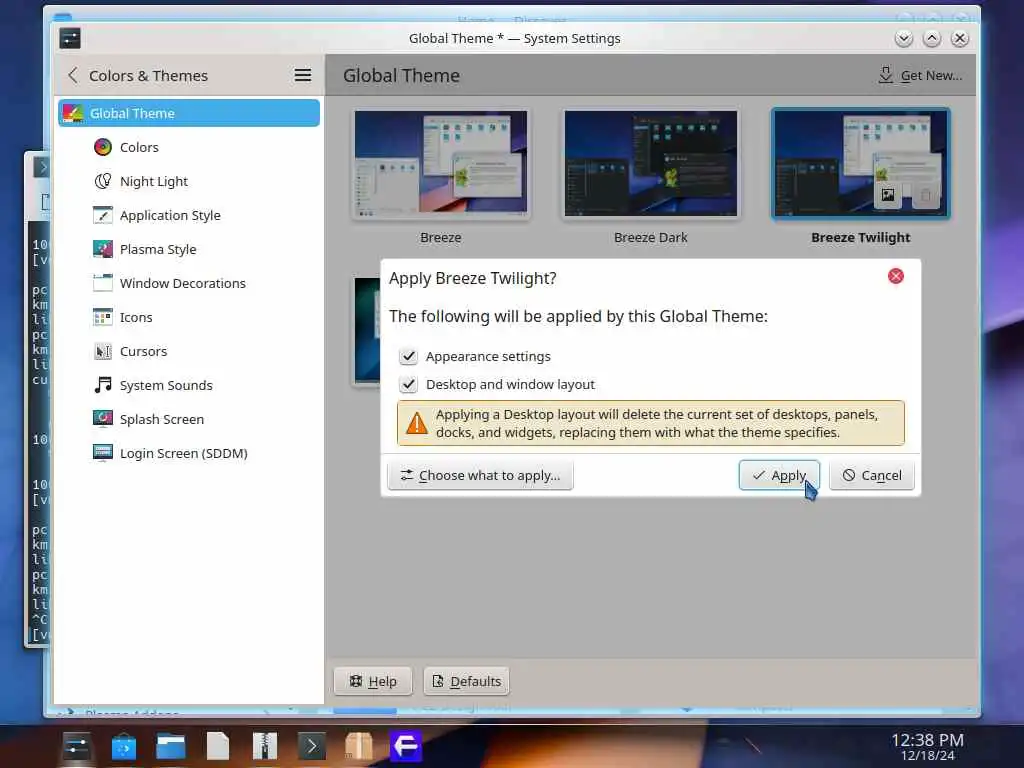Dismiss the dialog with red close icon
Viewport: 1024px width, 768px height.
click(895, 276)
